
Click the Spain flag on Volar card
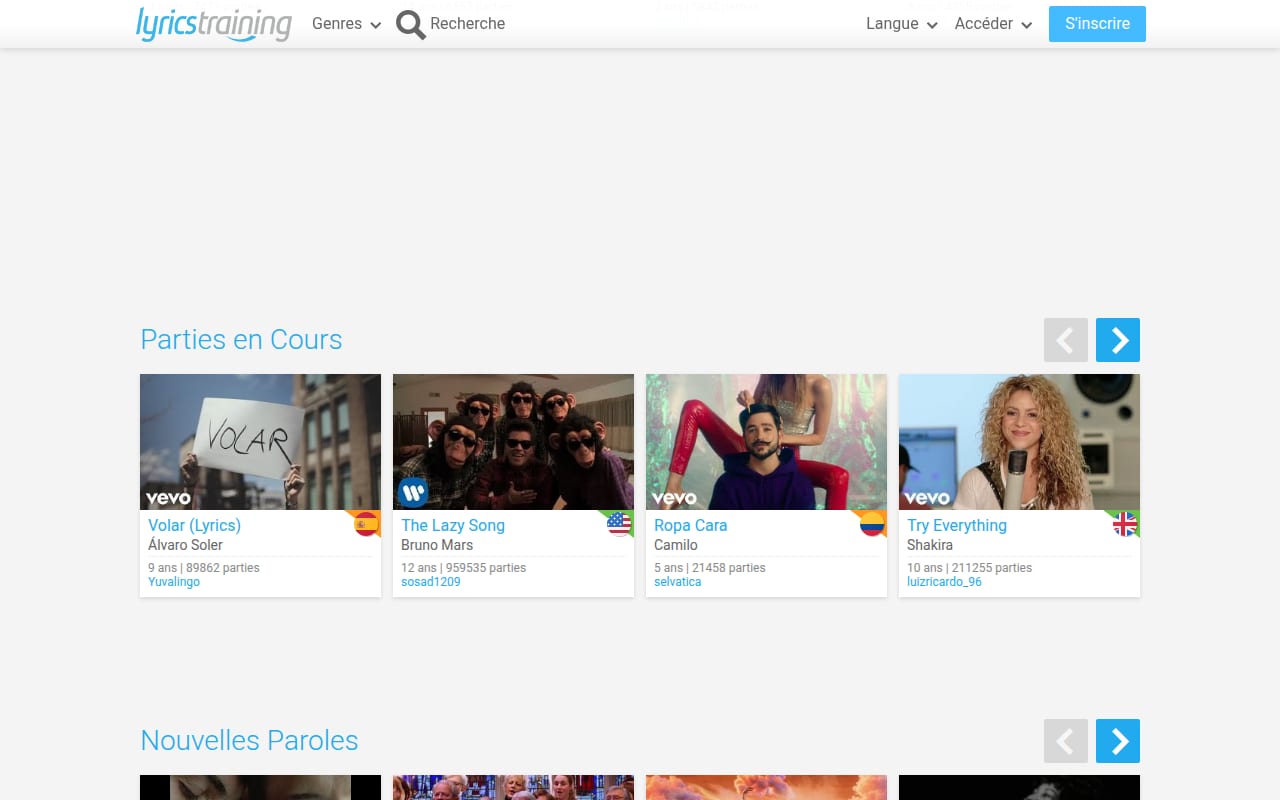click(366, 524)
